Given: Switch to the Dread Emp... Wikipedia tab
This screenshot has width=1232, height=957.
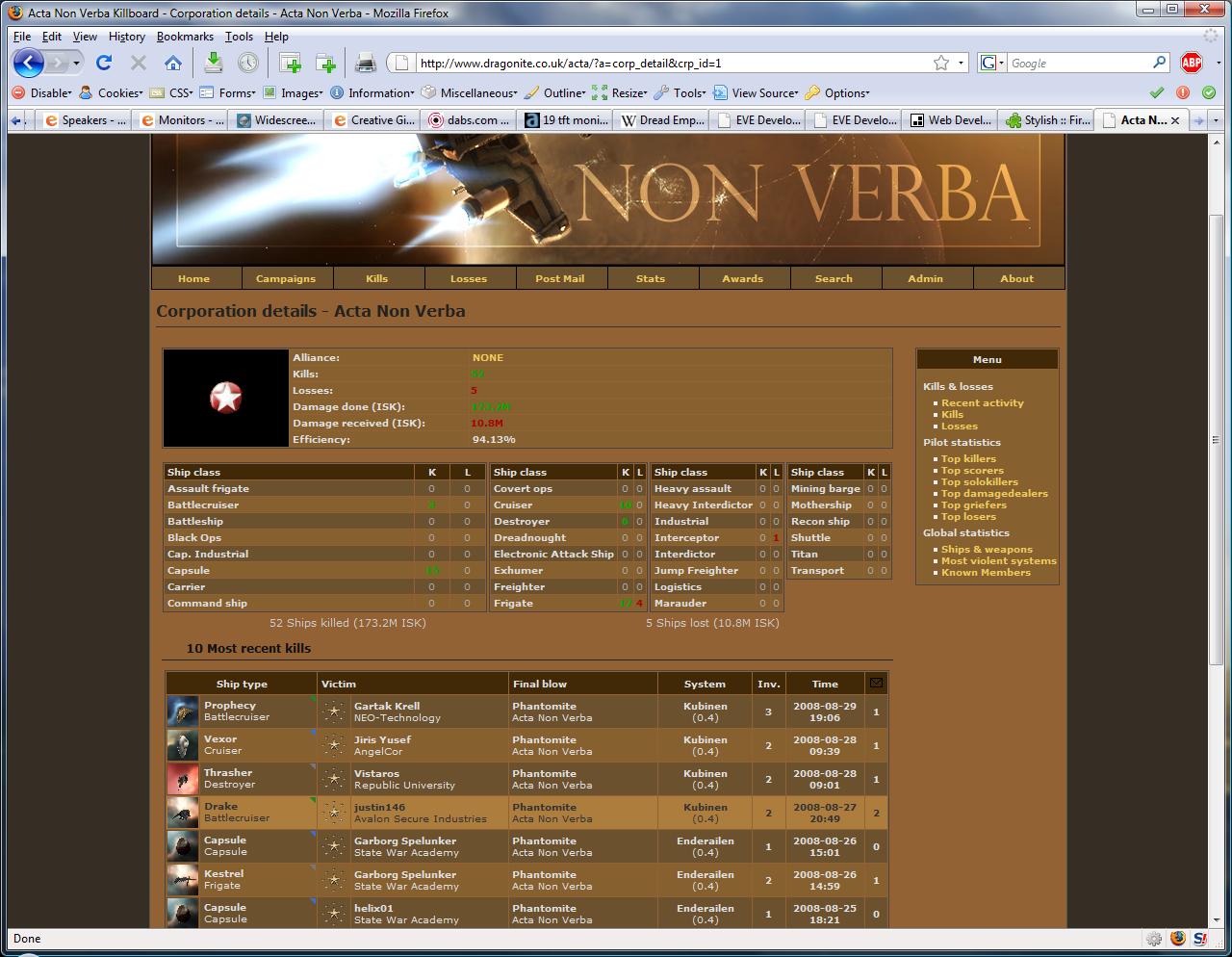Looking at the screenshot, I should pyautogui.click(x=662, y=120).
